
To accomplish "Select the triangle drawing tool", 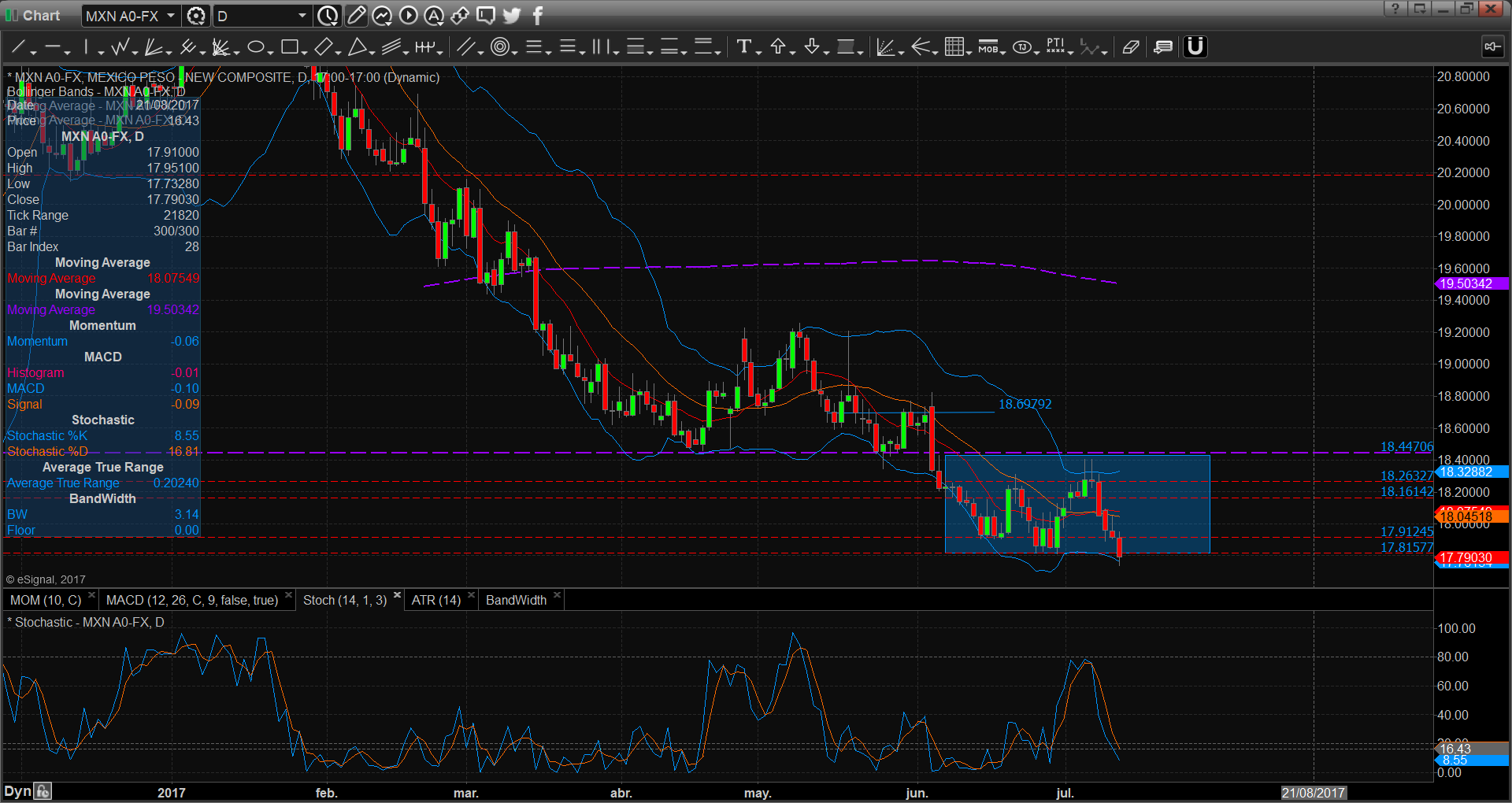I will (357, 47).
